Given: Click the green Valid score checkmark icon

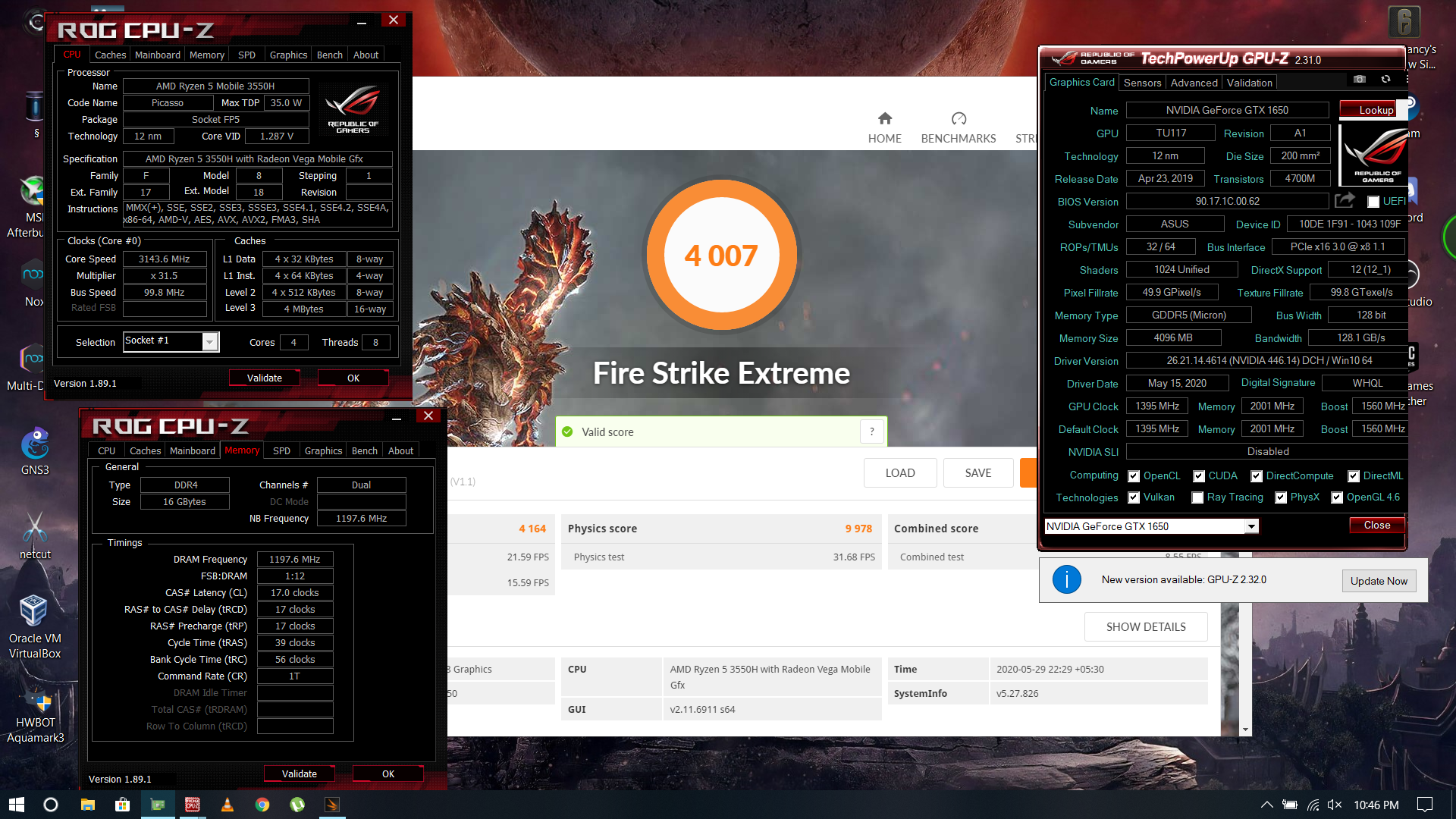Looking at the screenshot, I should (x=567, y=431).
